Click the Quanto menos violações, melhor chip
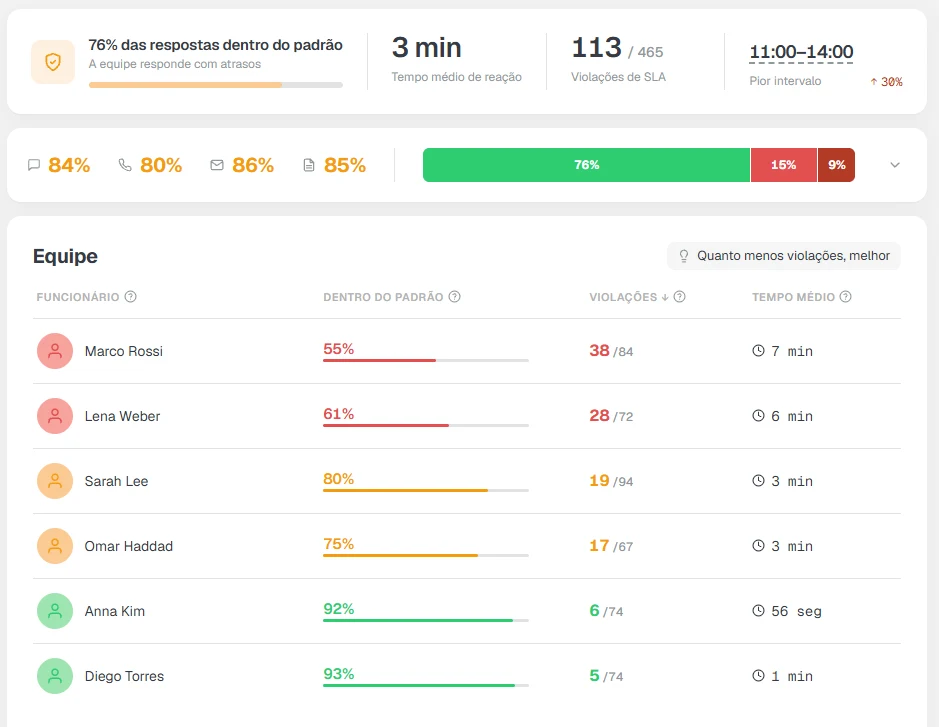939x727 pixels. [783, 256]
